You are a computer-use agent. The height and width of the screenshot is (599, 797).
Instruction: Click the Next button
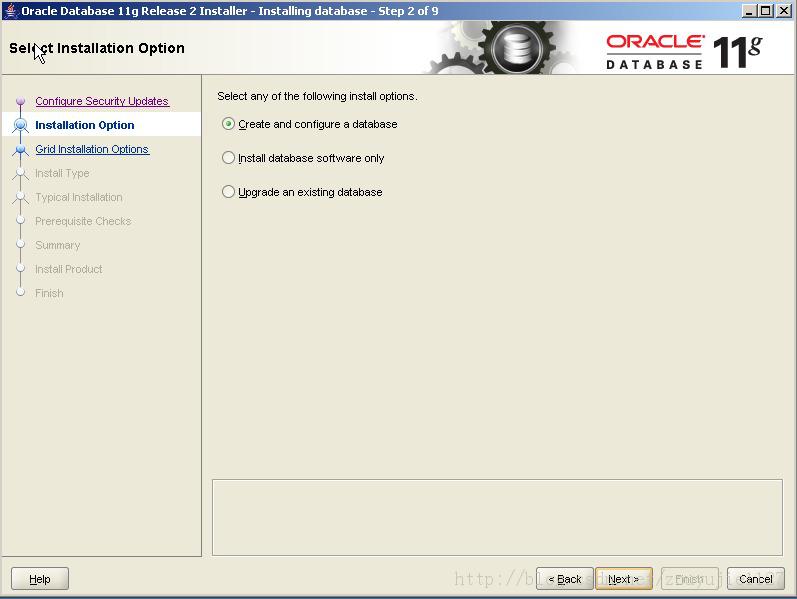(x=624, y=579)
